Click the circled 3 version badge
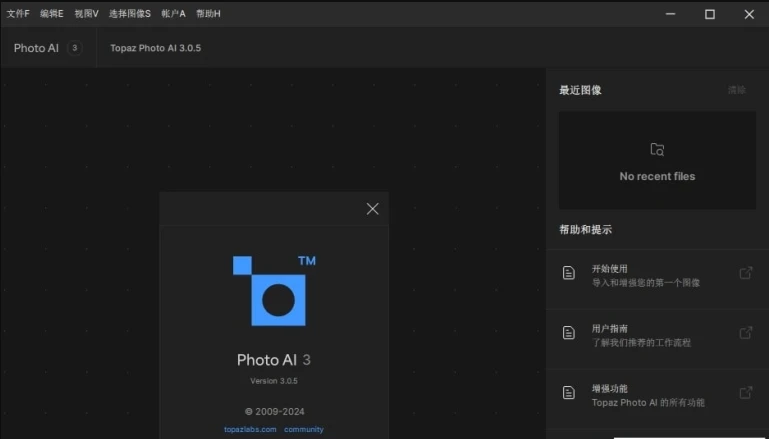 [75, 48]
